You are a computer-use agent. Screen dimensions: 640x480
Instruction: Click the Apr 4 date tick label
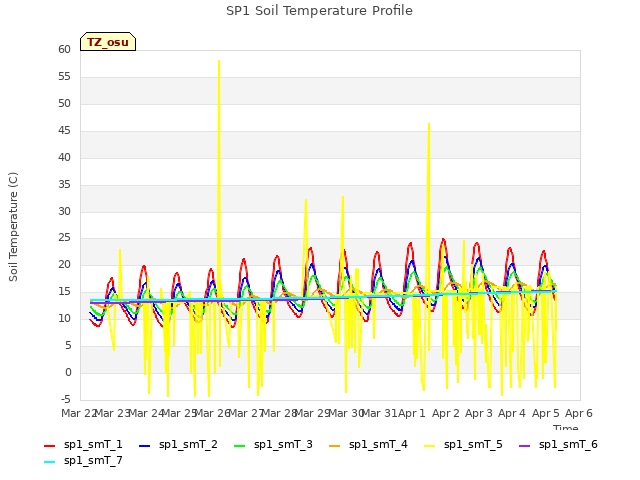[512, 413]
